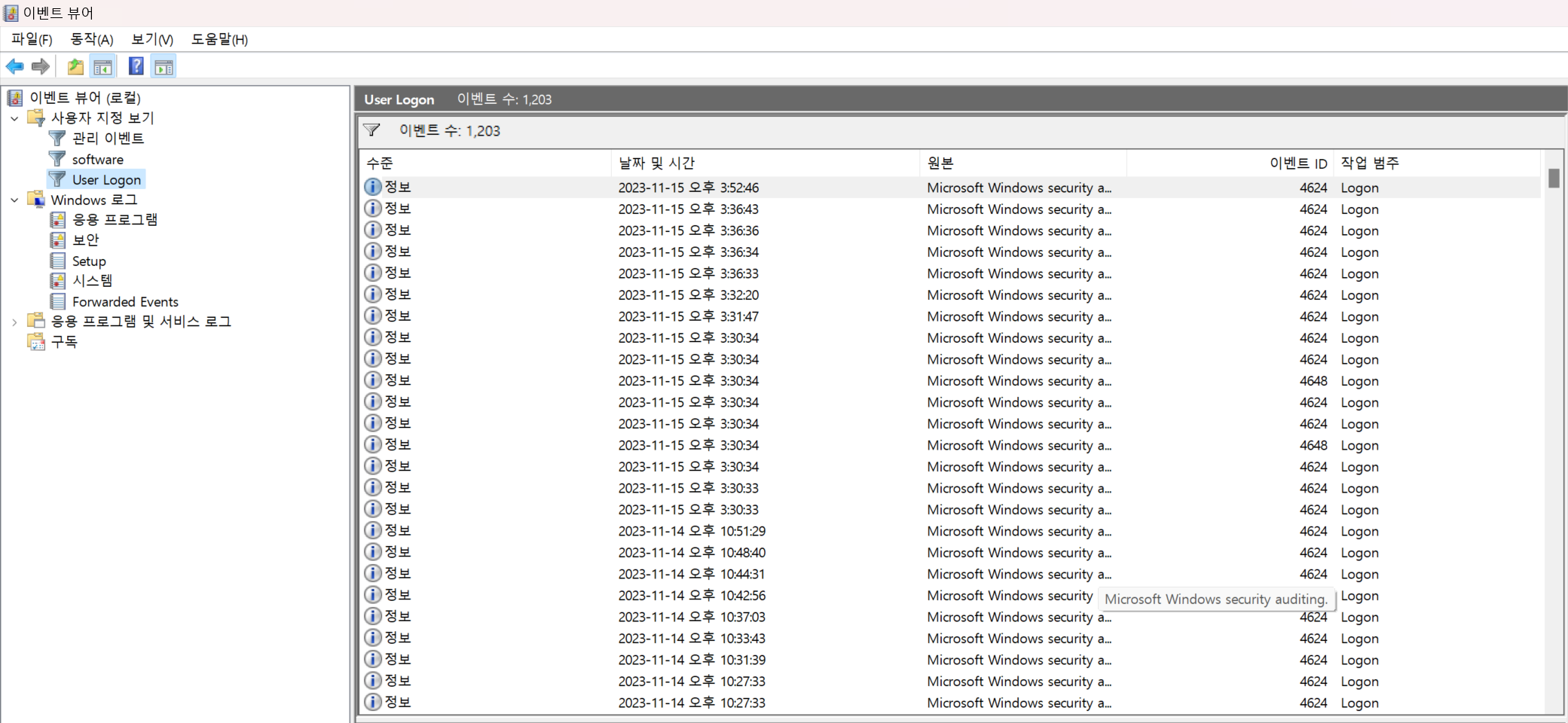
Task: Open the software custom view
Action: point(97,159)
